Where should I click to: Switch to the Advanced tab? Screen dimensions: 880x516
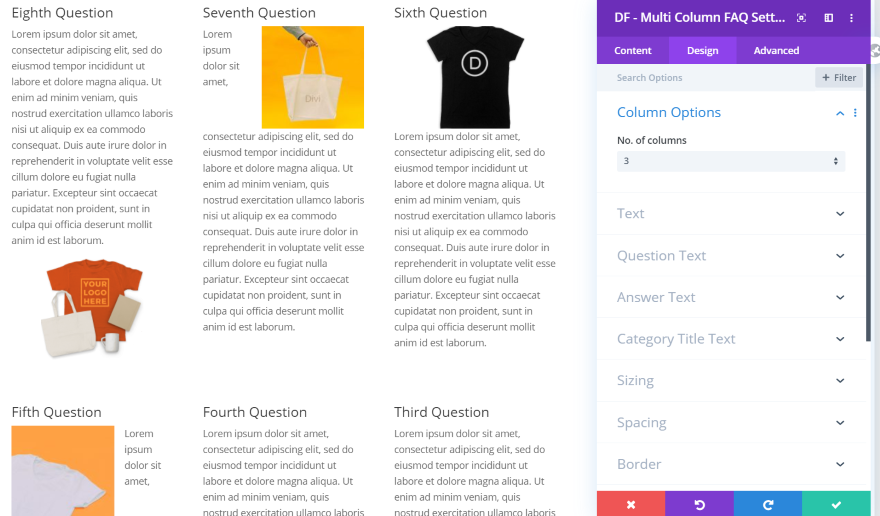776,50
